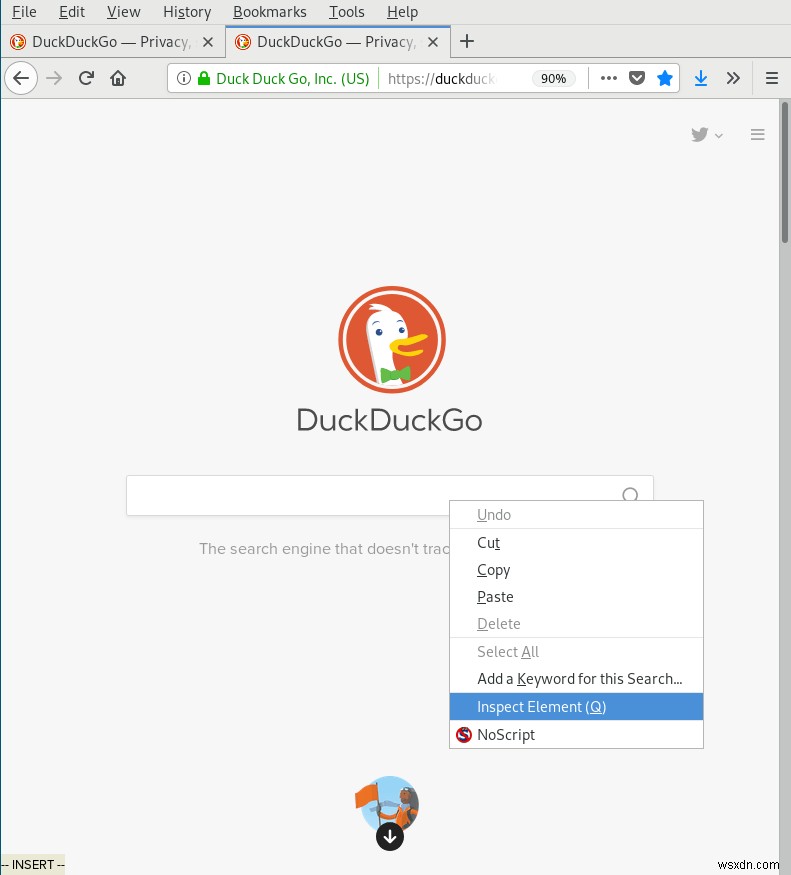Click the flag-holding character illustration
The width and height of the screenshot is (791, 875).
[x=387, y=802]
